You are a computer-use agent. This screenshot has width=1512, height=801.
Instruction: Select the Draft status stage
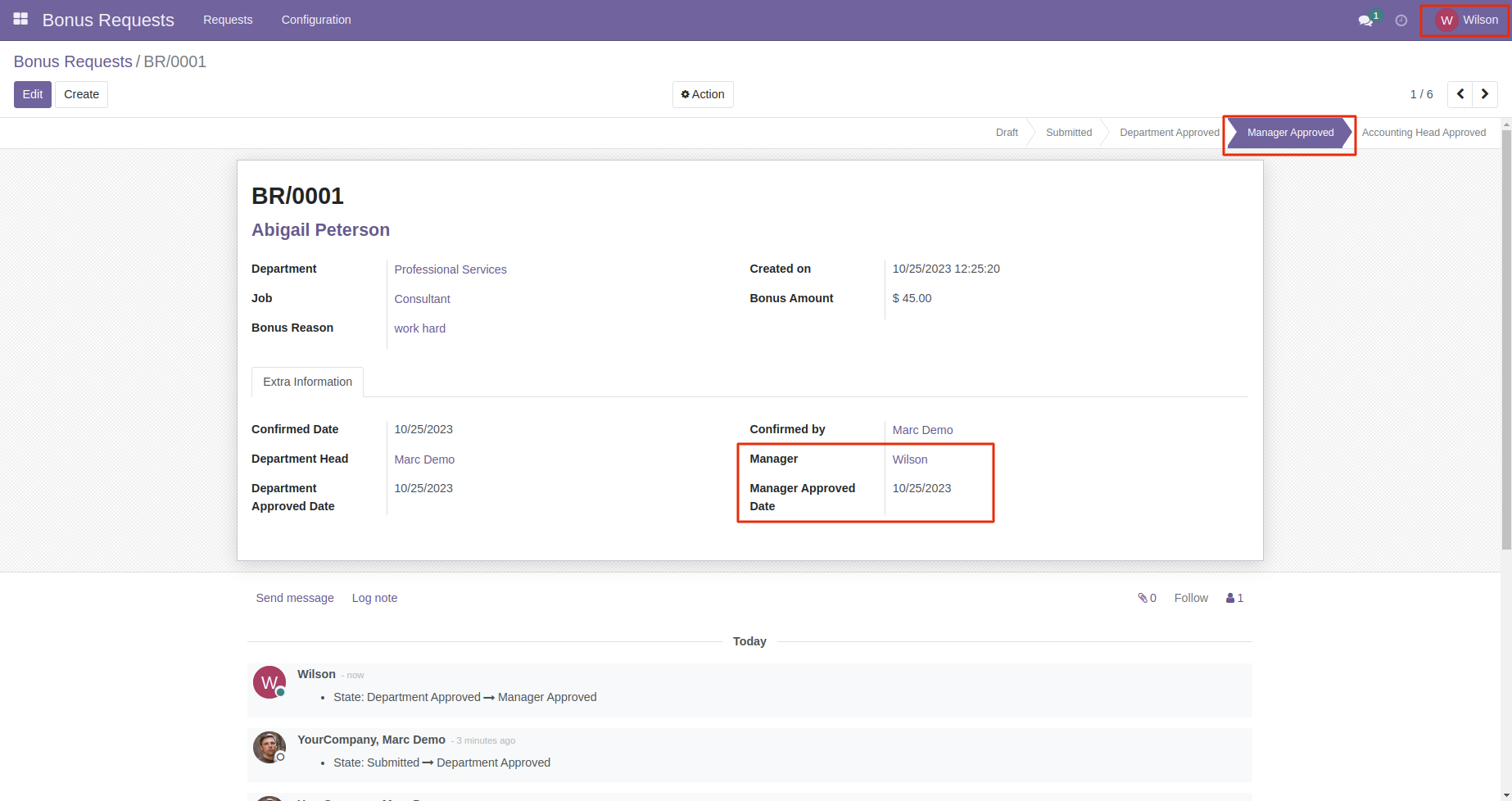[1007, 133]
